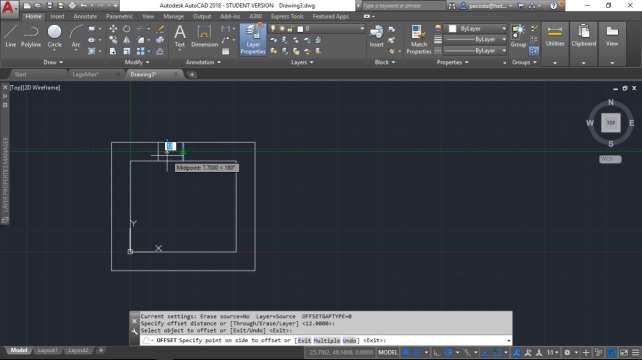Image resolution: width=642 pixels, height=360 pixels.
Task: Open the Text tool
Action: pos(180,36)
